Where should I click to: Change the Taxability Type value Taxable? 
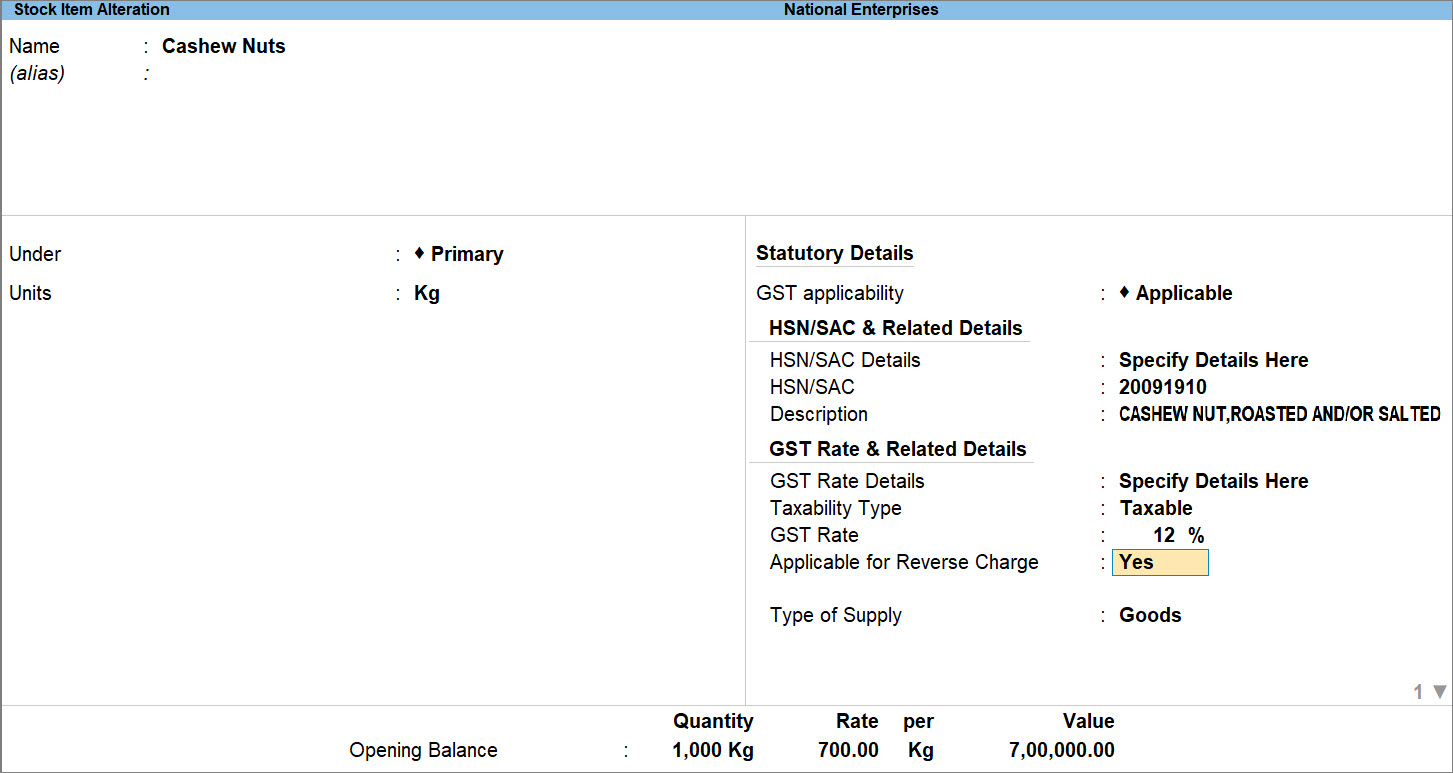click(x=1156, y=508)
